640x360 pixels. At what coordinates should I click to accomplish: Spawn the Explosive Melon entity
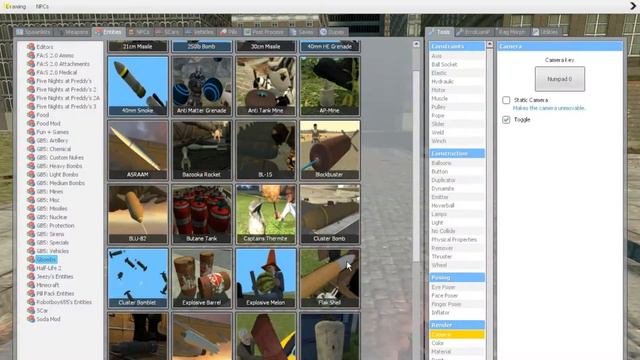point(266,278)
